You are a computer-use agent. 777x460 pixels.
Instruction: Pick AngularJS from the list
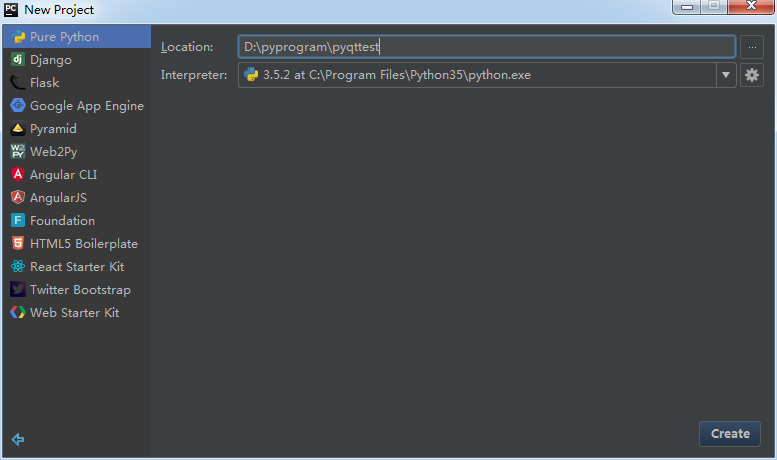point(77,197)
